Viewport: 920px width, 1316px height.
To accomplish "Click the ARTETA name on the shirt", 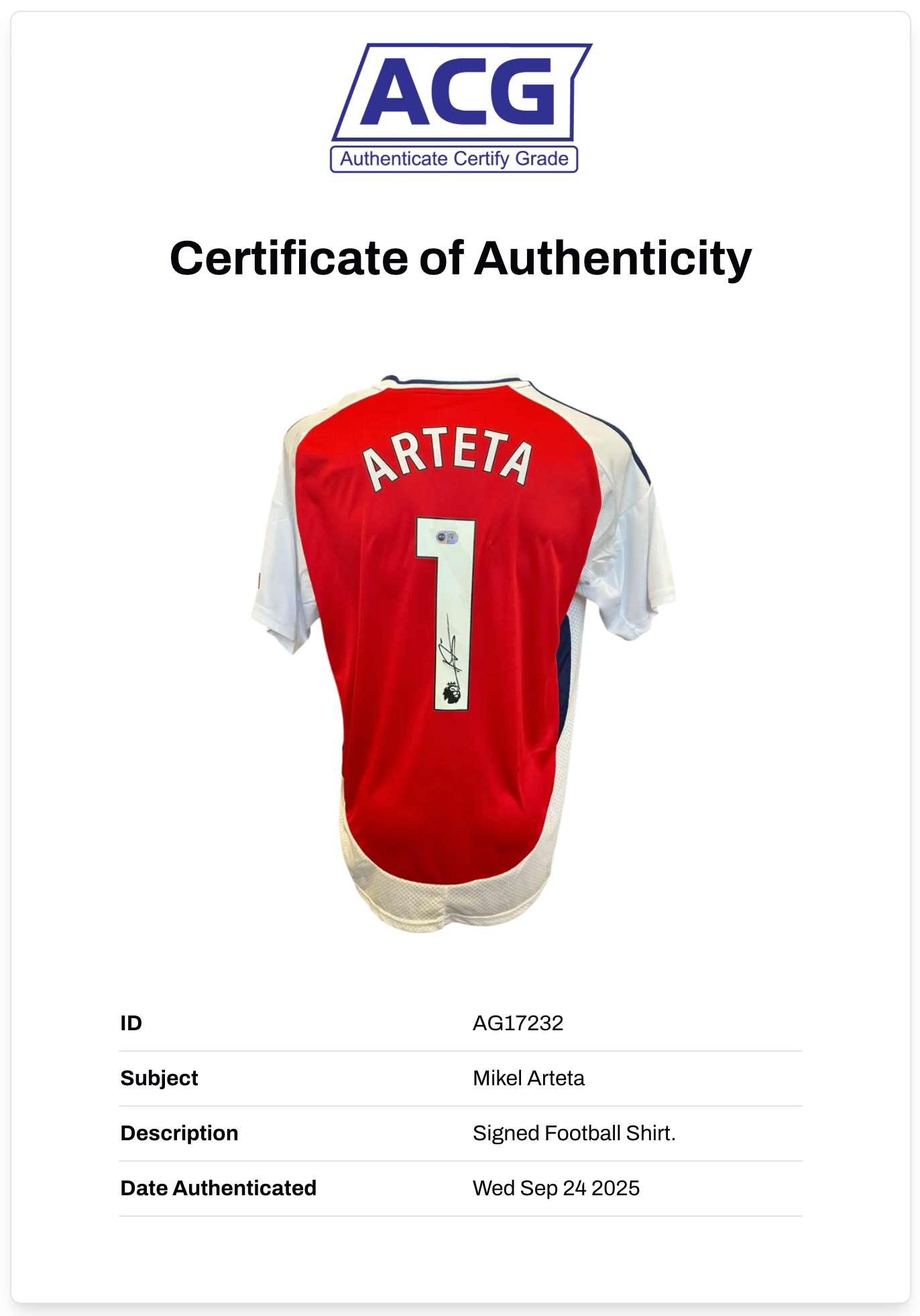I will point(447,457).
